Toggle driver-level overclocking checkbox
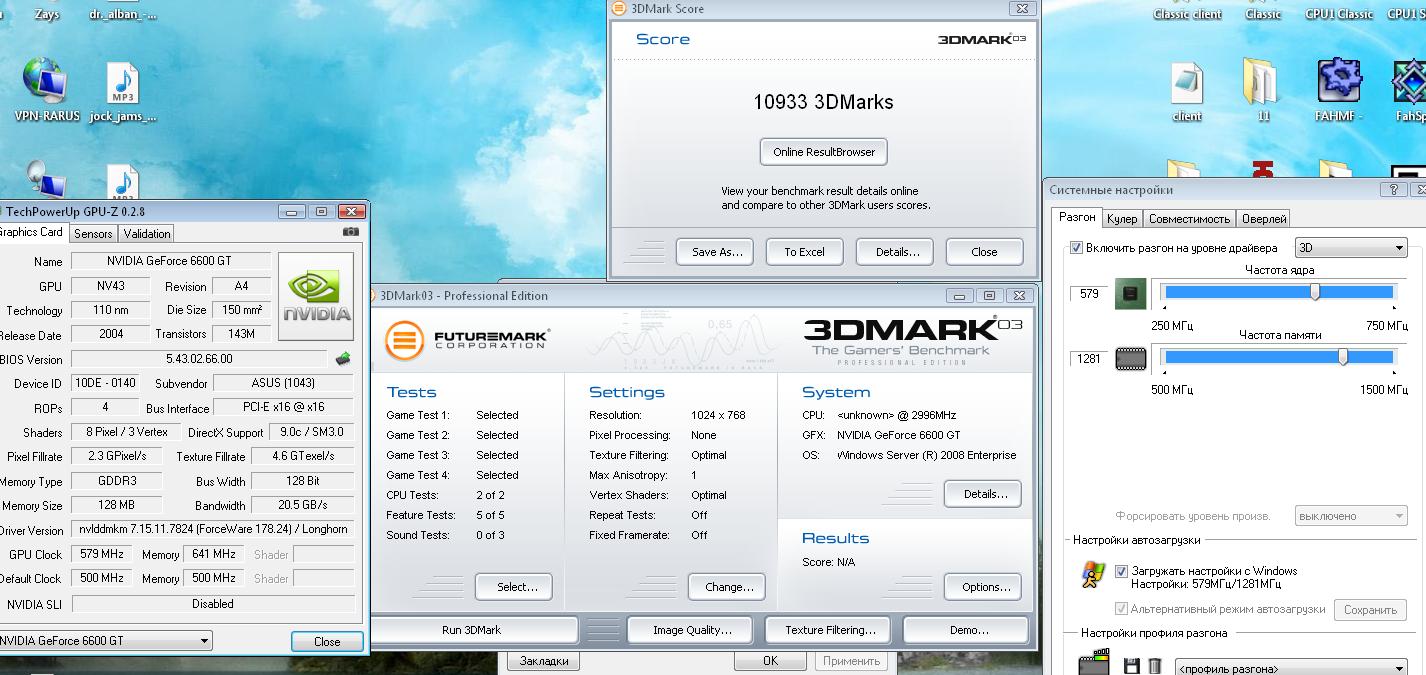 point(1076,247)
